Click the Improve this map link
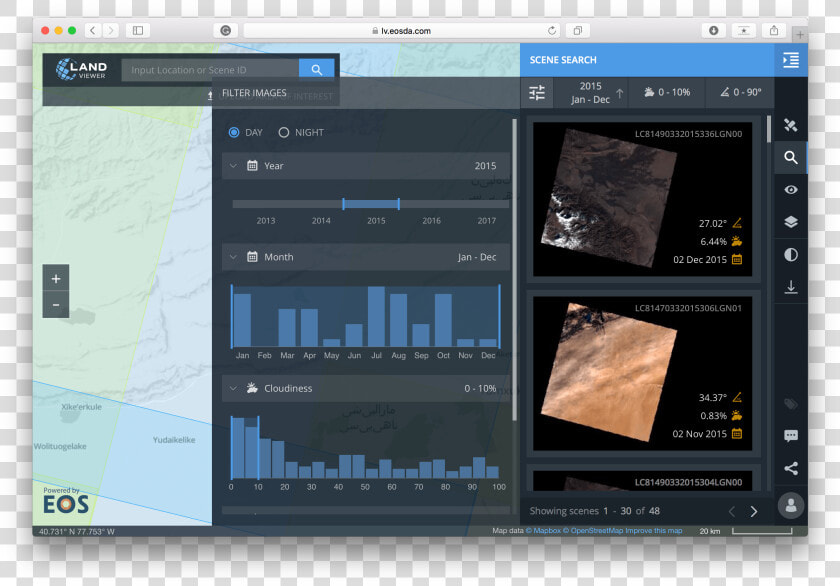 [654, 531]
